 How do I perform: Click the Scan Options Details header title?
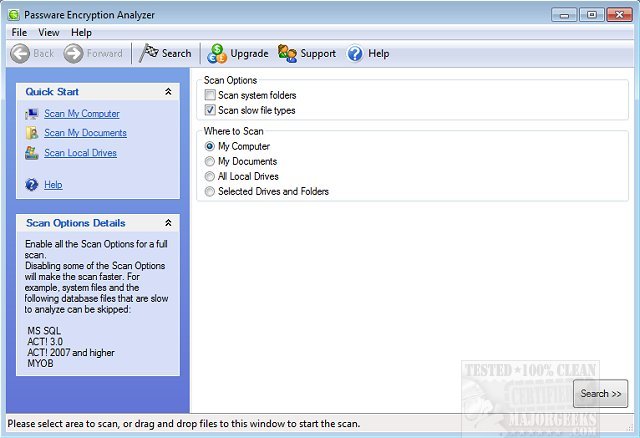(76, 223)
